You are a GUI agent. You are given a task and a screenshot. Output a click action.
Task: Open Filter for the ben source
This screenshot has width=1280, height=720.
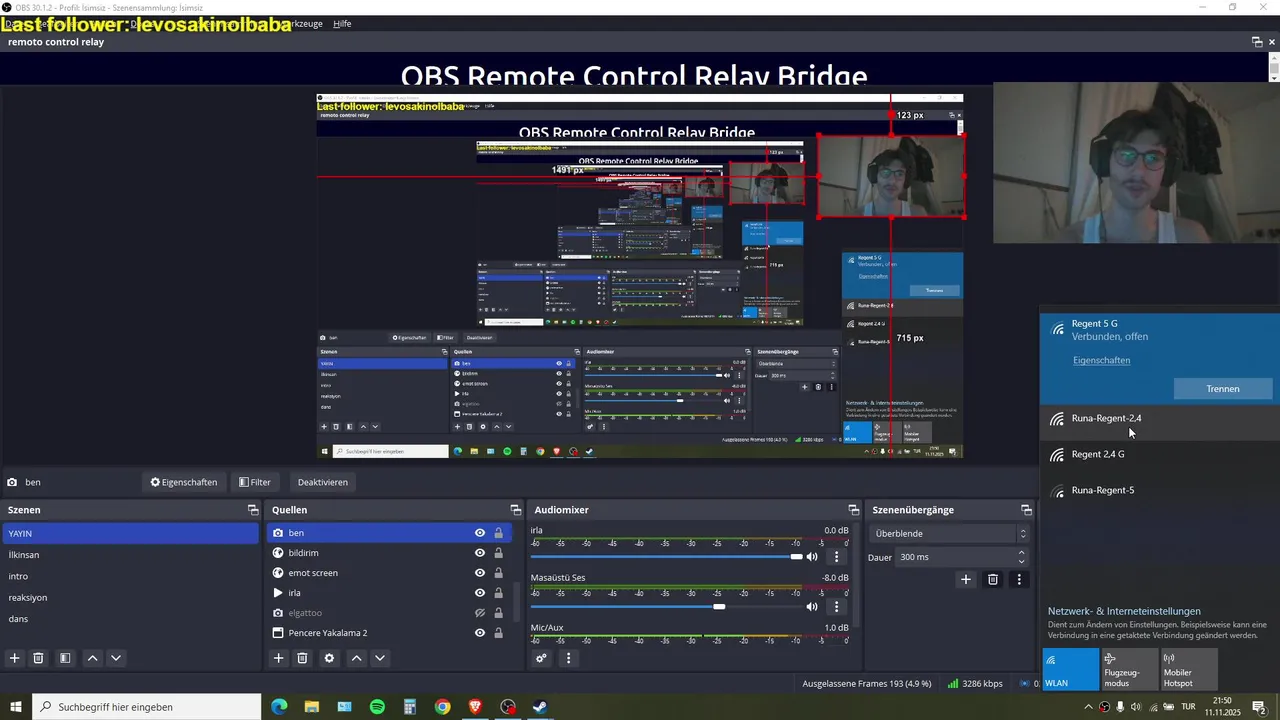click(255, 482)
